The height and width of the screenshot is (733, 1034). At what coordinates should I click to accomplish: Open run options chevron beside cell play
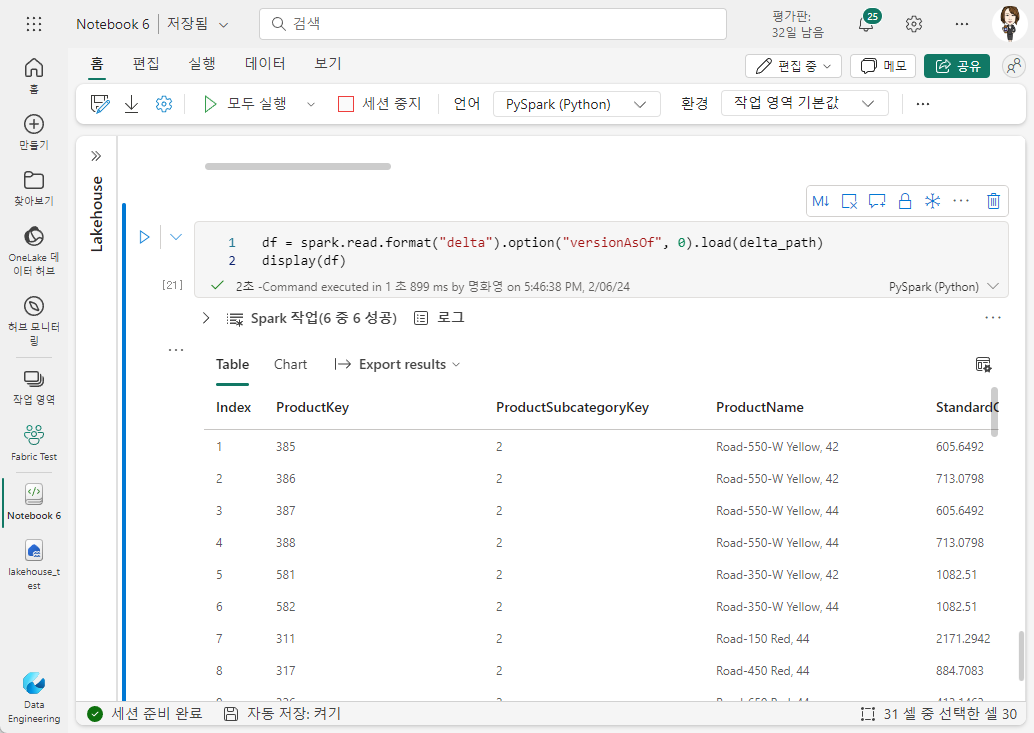tap(176, 237)
